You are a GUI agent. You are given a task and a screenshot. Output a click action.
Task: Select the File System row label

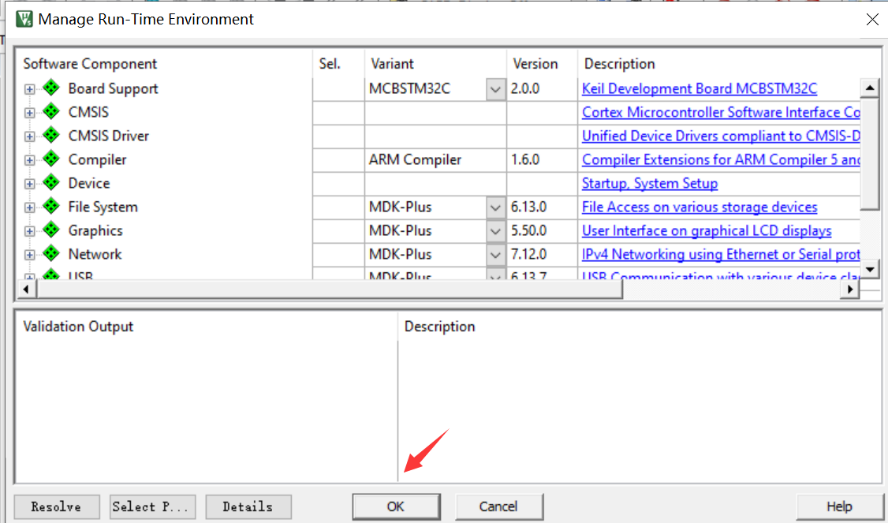pyautogui.click(x=103, y=207)
